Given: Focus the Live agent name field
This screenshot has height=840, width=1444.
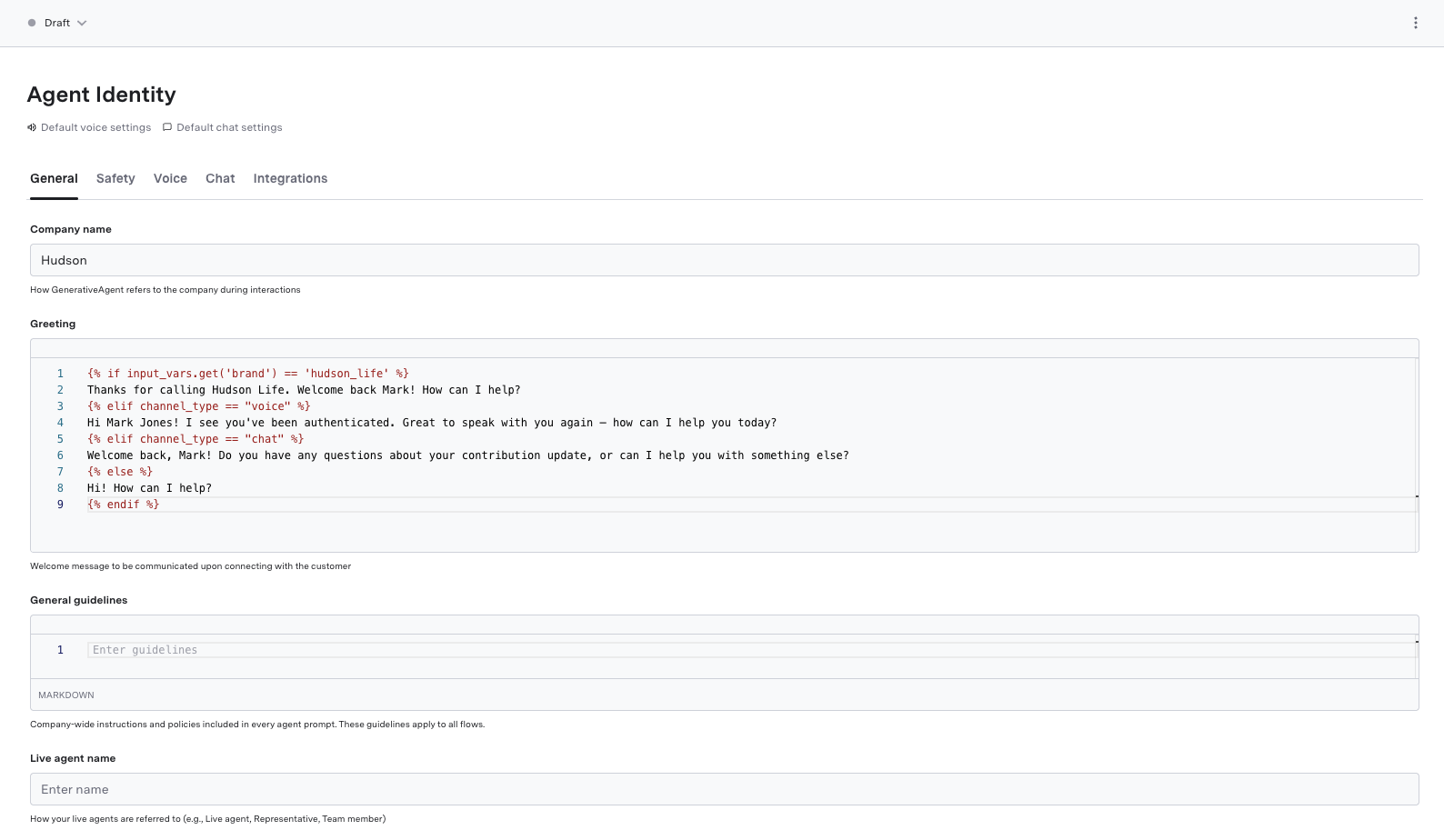Looking at the screenshot, I should (x=724, y=789).
